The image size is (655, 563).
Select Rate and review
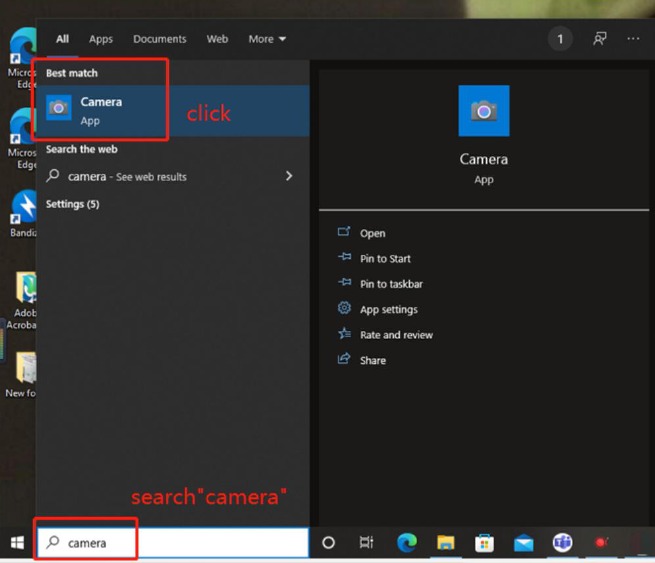[396, 335]
